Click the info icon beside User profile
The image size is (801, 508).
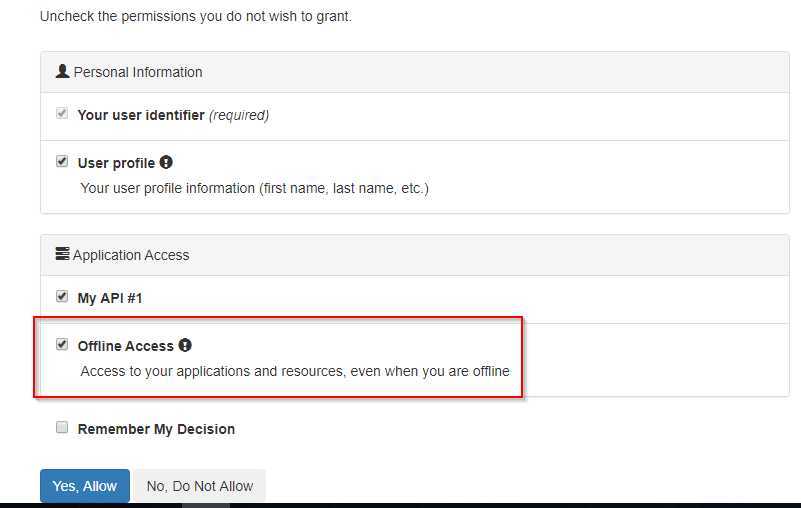click(x=166, y=162)
